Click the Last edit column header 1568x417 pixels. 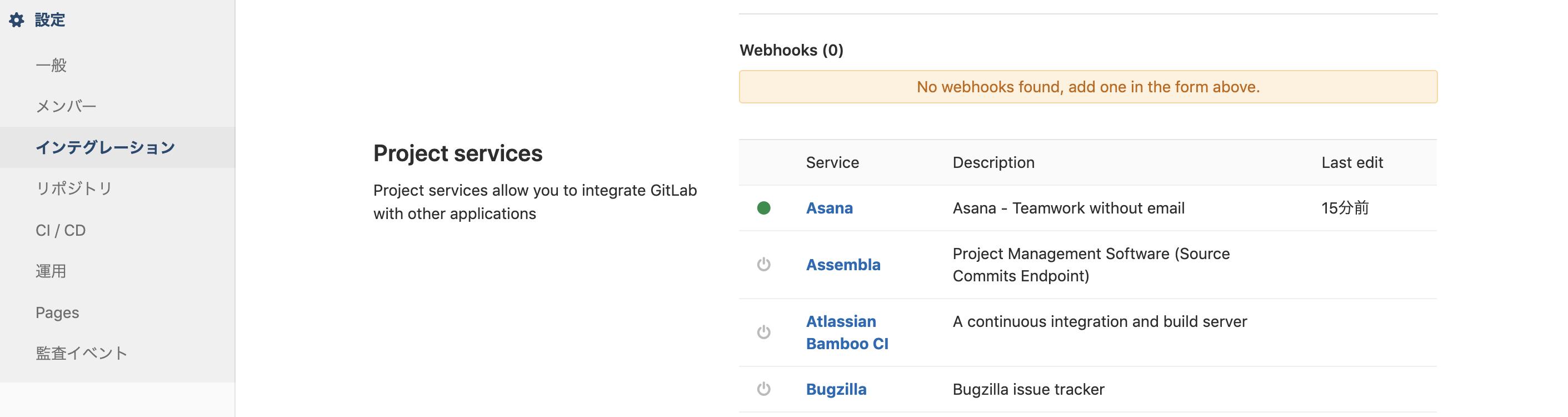tap(1352, 162)
